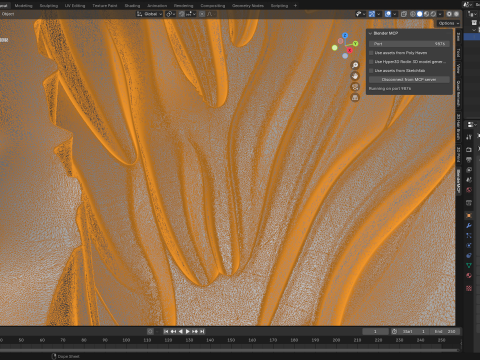Image resolution: width=480 pixels, height=360 pixels.
Task: Click the green Y axis gizmo handle
Action: click(355, 43)
